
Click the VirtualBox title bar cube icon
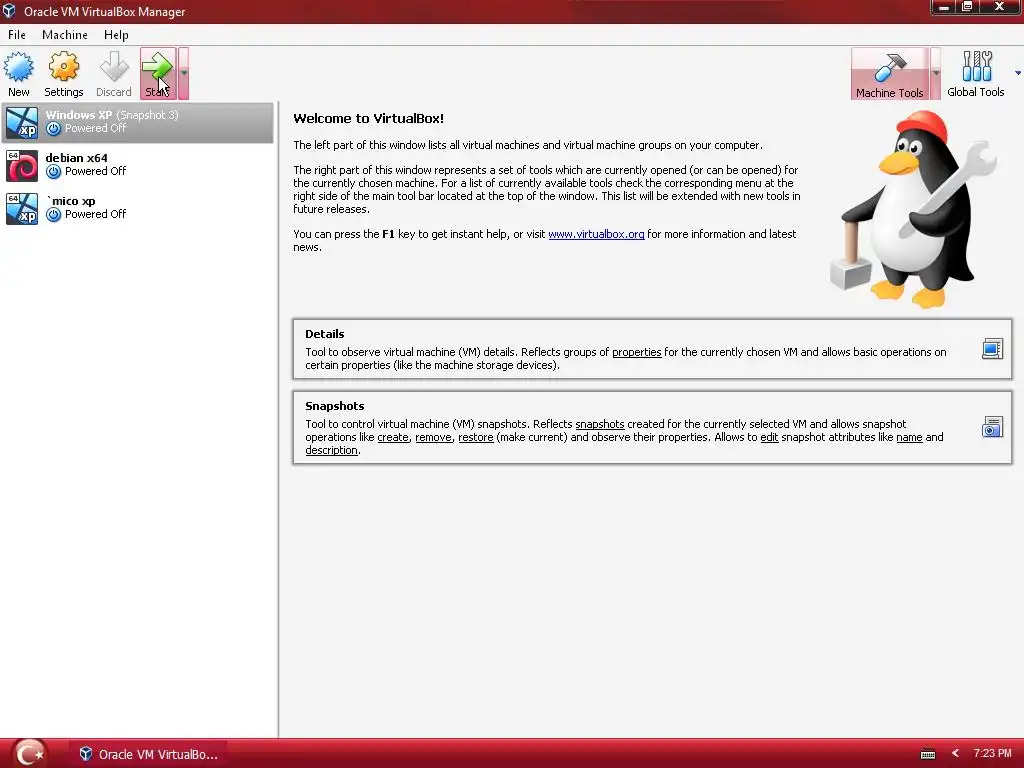pyautogui.click(x=9, y=11)
